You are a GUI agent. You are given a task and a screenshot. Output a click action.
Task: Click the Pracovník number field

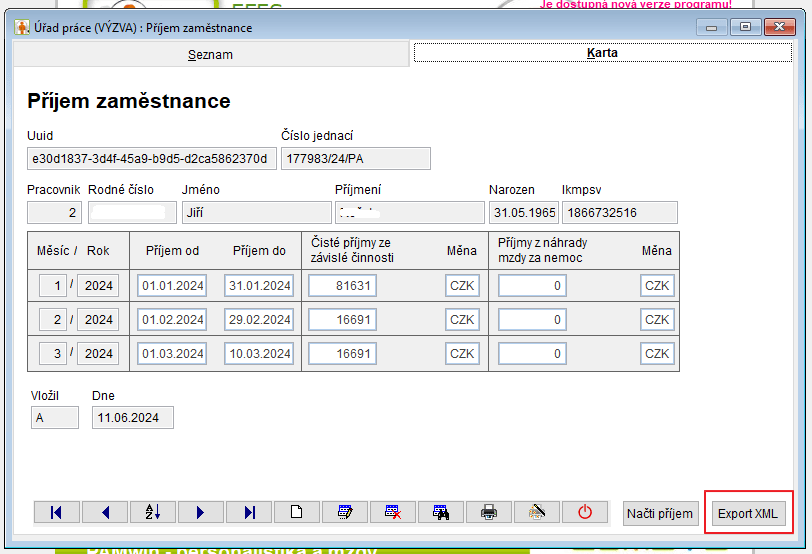click(x=54, y=212)
